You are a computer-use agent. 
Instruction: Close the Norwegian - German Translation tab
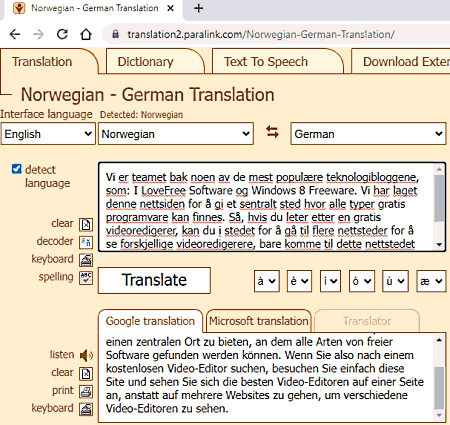170,8
